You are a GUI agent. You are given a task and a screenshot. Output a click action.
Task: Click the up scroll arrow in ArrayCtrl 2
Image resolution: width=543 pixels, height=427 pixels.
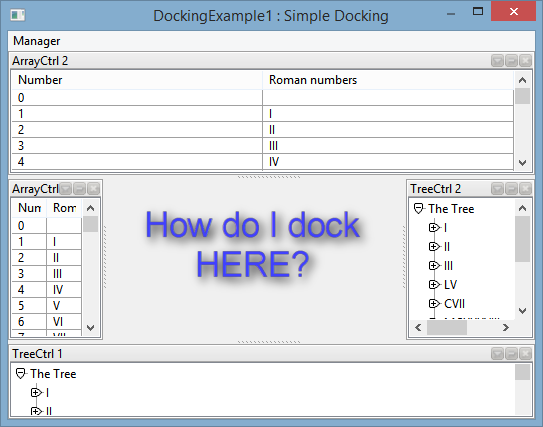523,80
